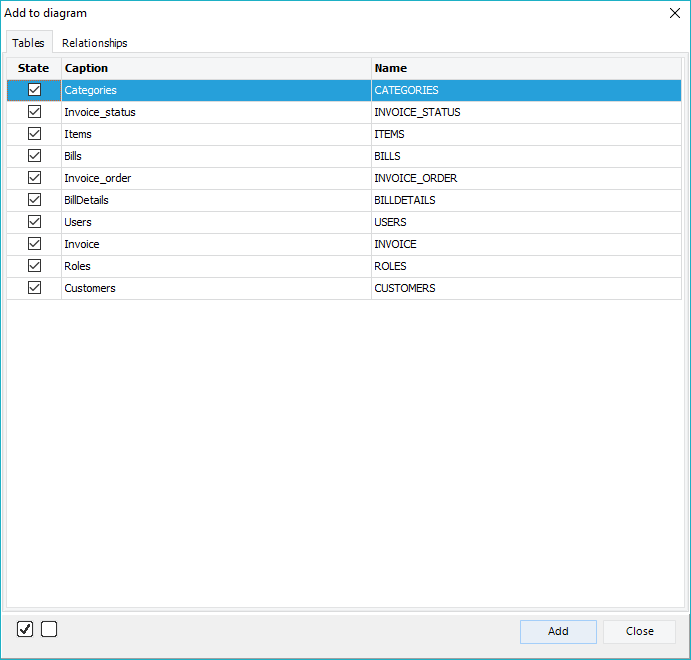Click the USERS name cell

pos(526,222)
